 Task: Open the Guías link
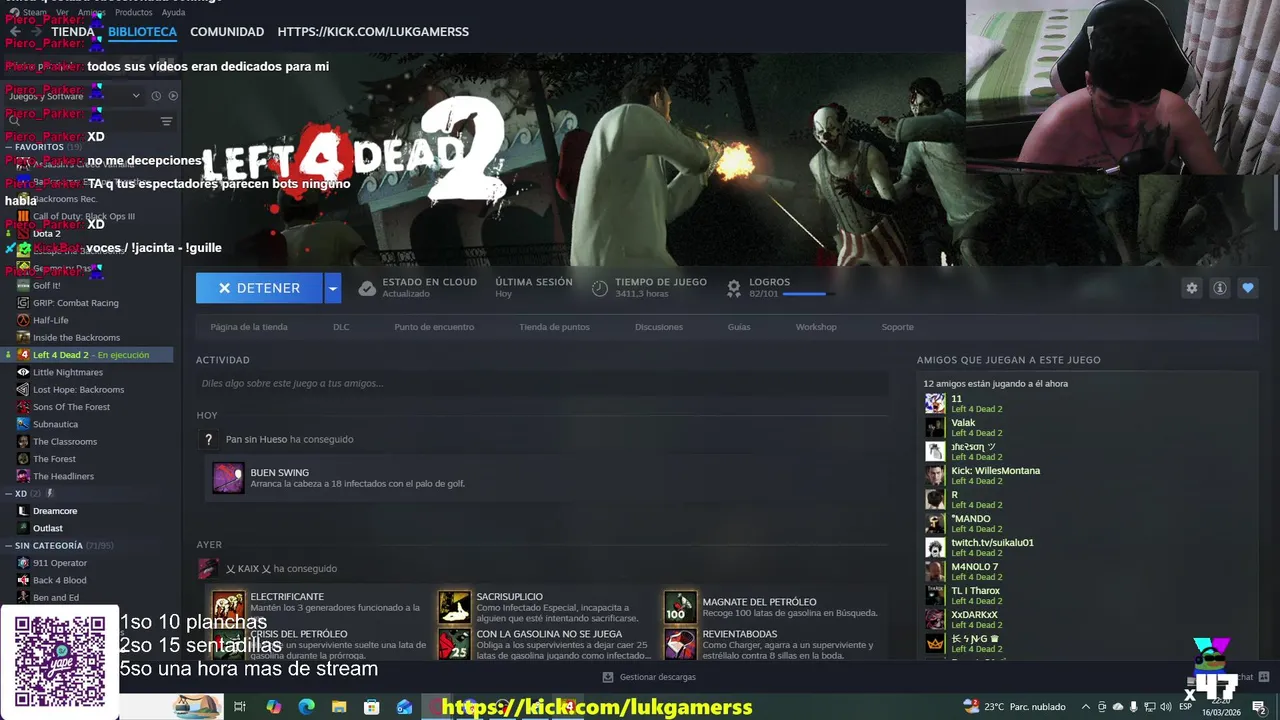coord(739,327)
